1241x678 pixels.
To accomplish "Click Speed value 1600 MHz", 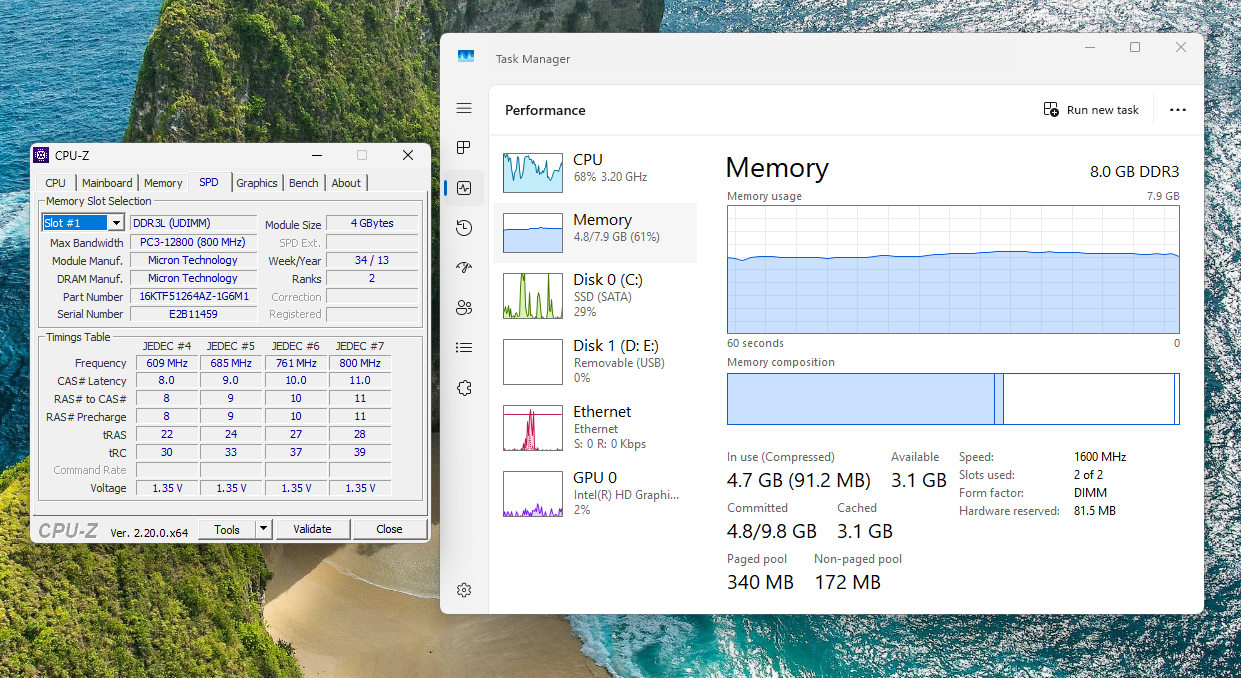I will 1100,457.
